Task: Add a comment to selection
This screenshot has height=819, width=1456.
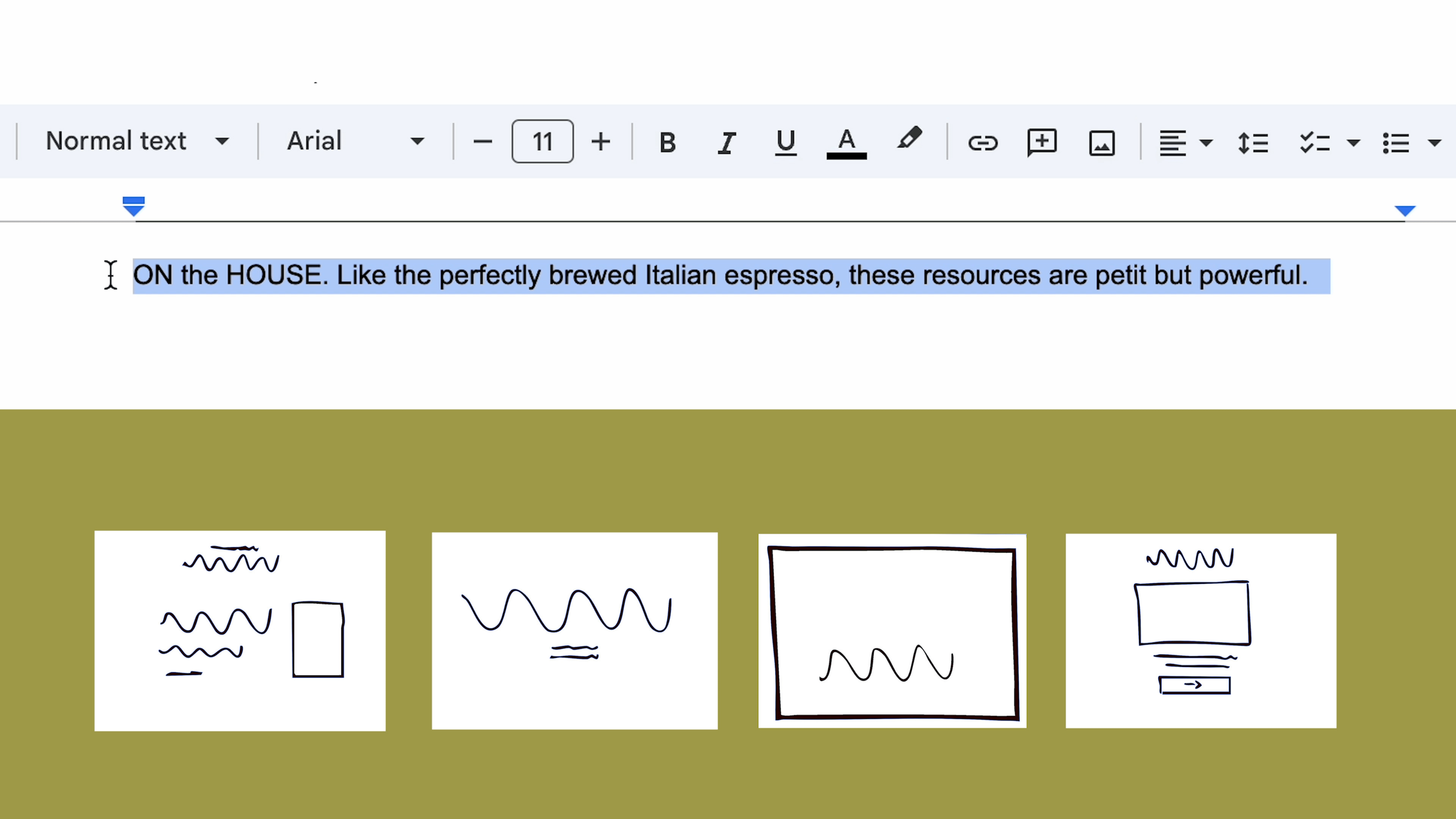Action: pyautogui.click(x=1041, y=142)
